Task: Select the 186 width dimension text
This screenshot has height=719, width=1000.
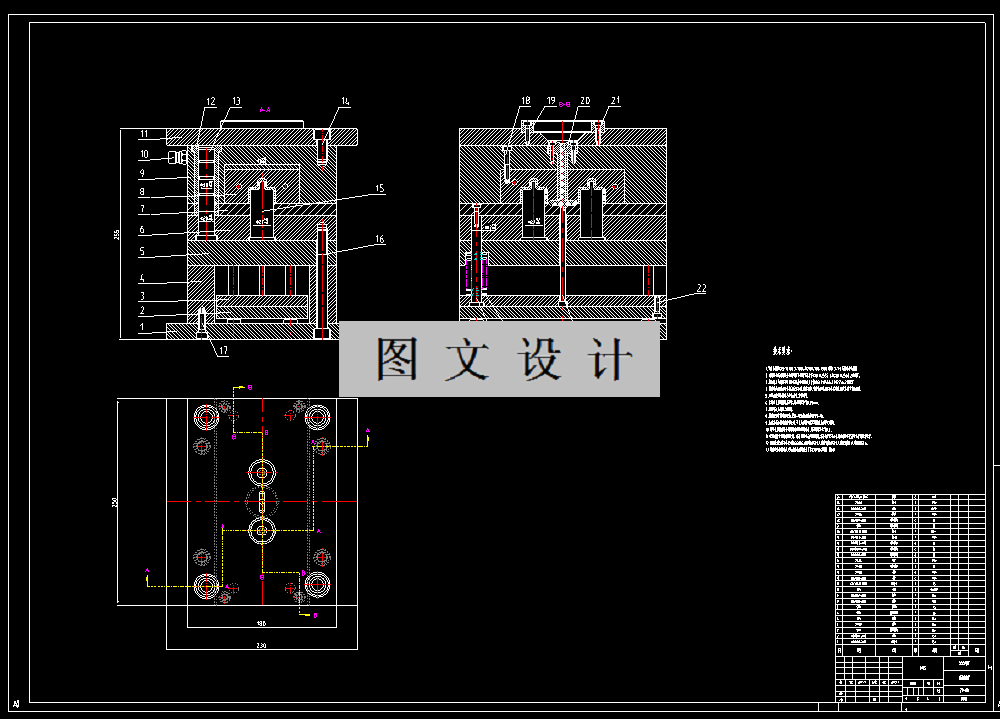Action: pyautogui.click(x=261, y=623)
